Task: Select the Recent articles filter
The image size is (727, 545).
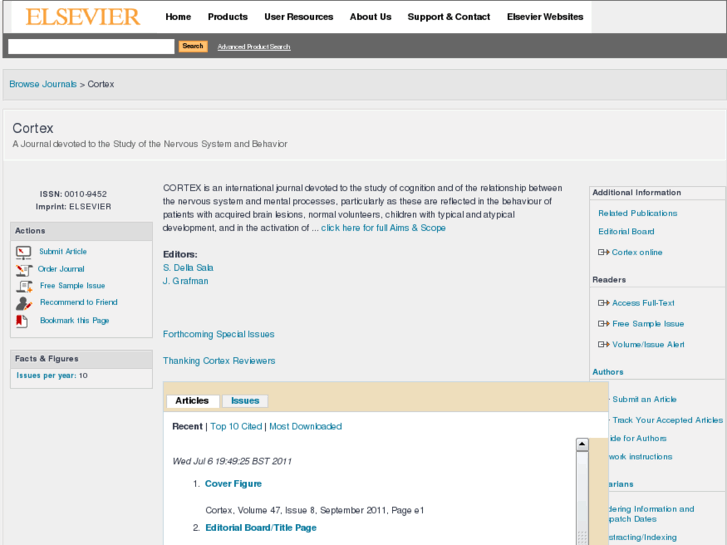Action: pos(187,427)
